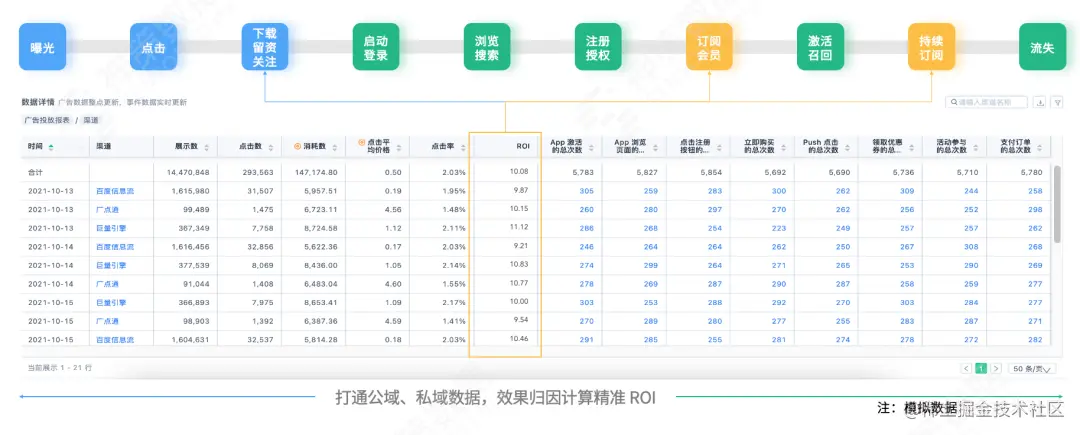Click blue value 308 under 活动参与
This screenshot has height=435, width=1080.
(x=971, y=246)
